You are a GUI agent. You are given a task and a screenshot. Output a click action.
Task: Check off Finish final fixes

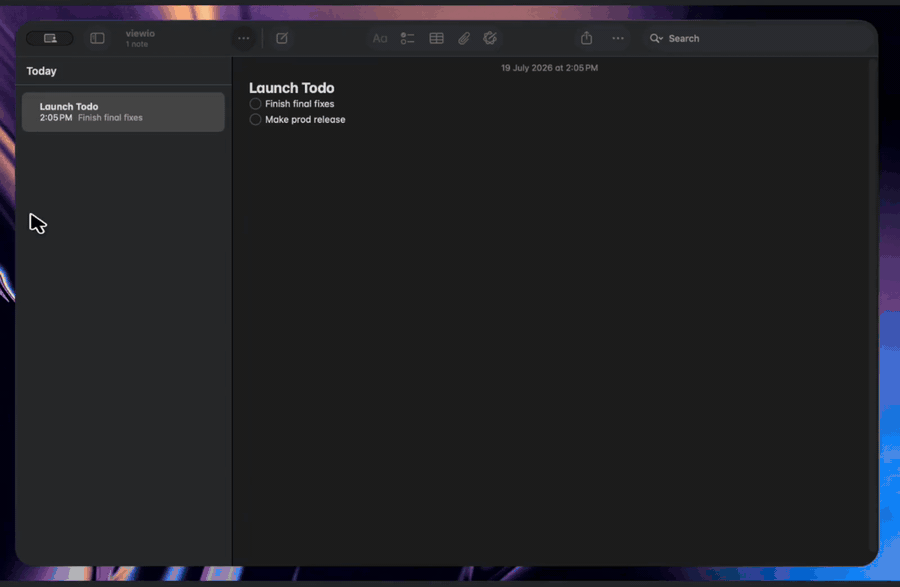pos(255,104)
